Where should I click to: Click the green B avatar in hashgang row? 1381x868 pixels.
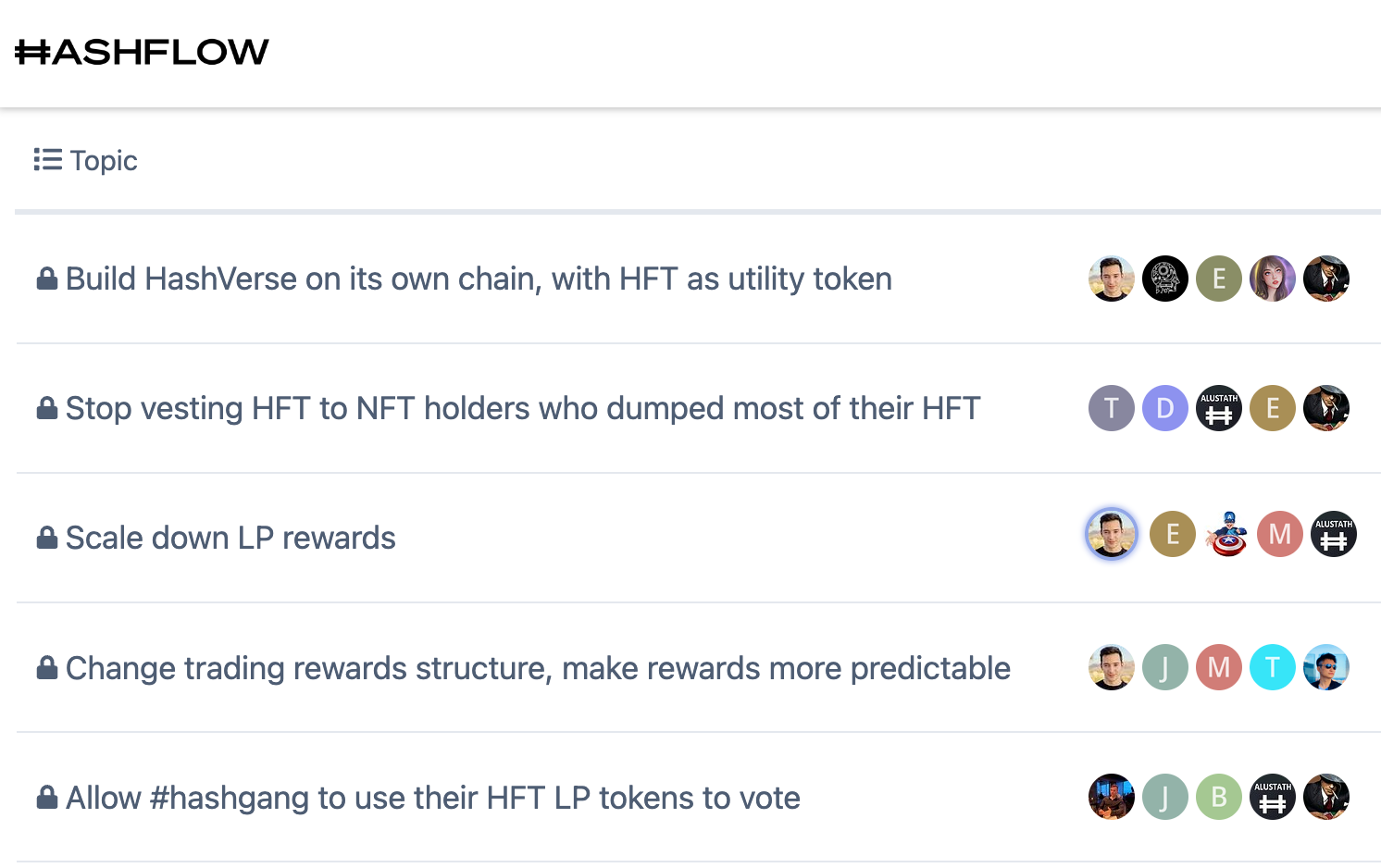click(x=1219, y=797)
